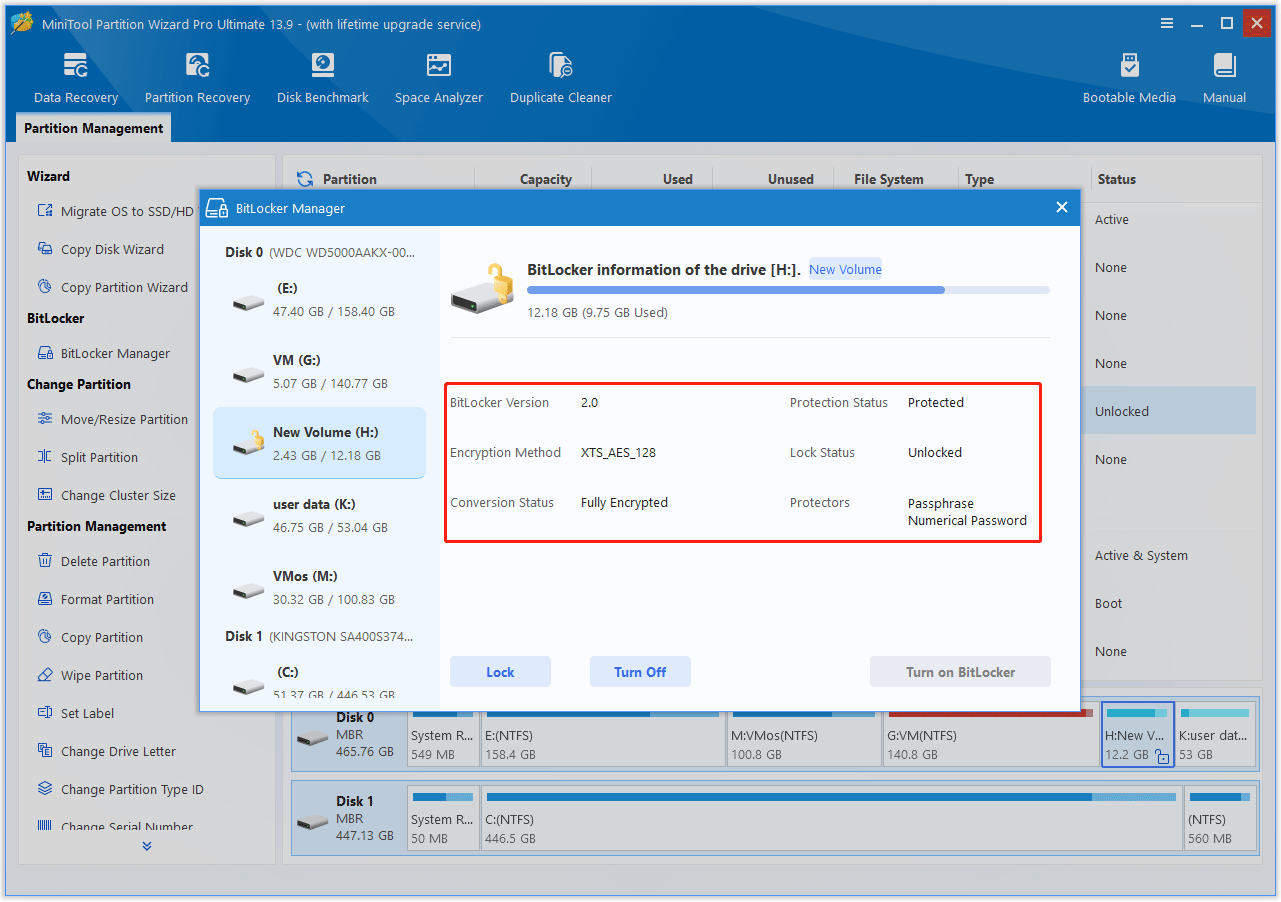
Task: Open Data Recovery tool
Action: pos(76,79)
